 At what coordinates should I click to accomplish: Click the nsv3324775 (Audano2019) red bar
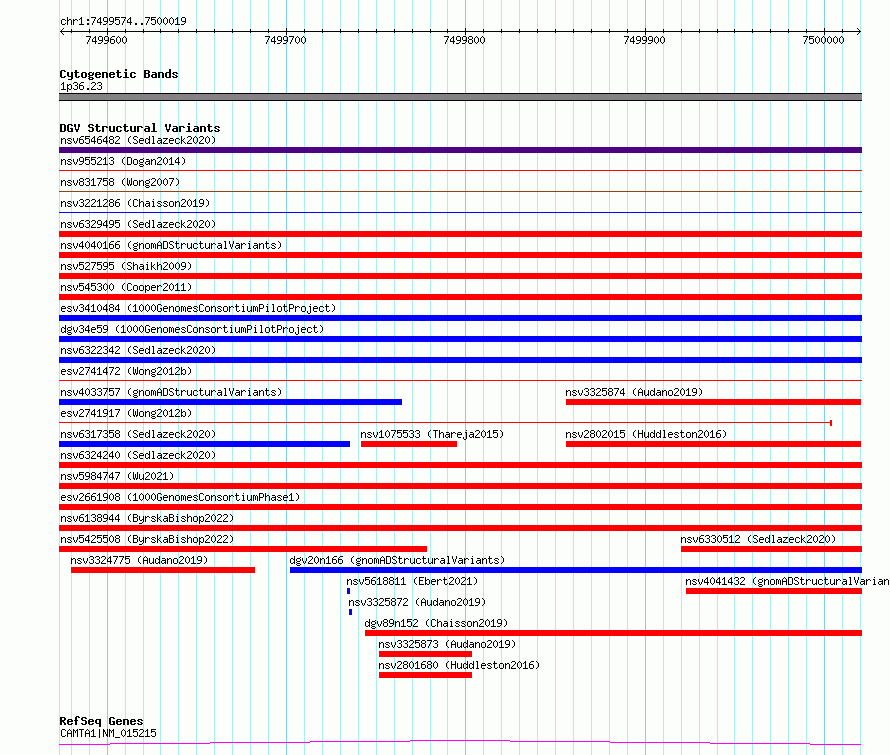[x=163, y=570]
